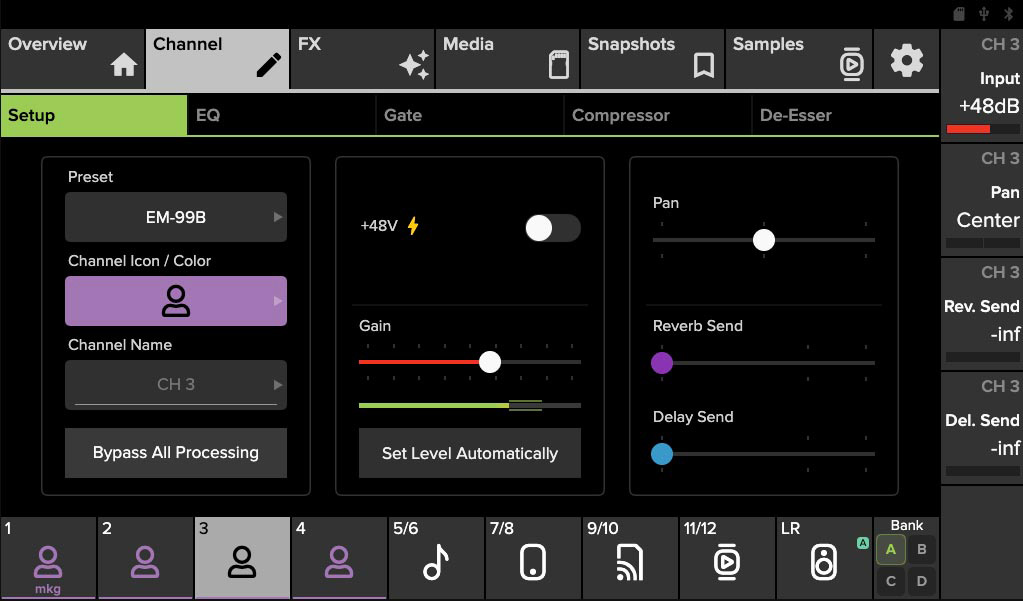The height and width of the screenshot is (601, 1023).
Task: Open the EM-99B Preset dropdown
Action: [x=175, y=216]
